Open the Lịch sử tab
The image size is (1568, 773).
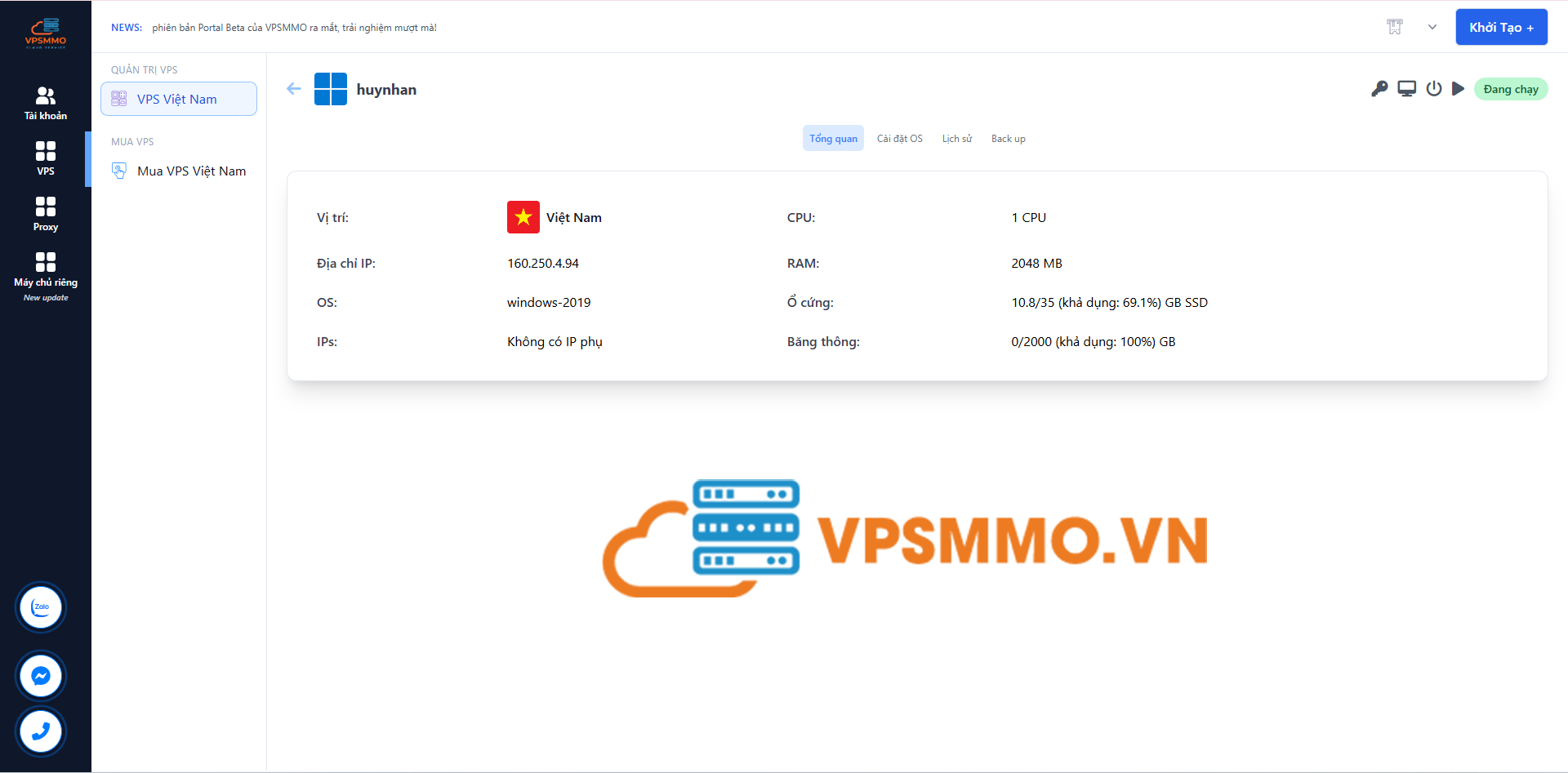coord(956,139)
